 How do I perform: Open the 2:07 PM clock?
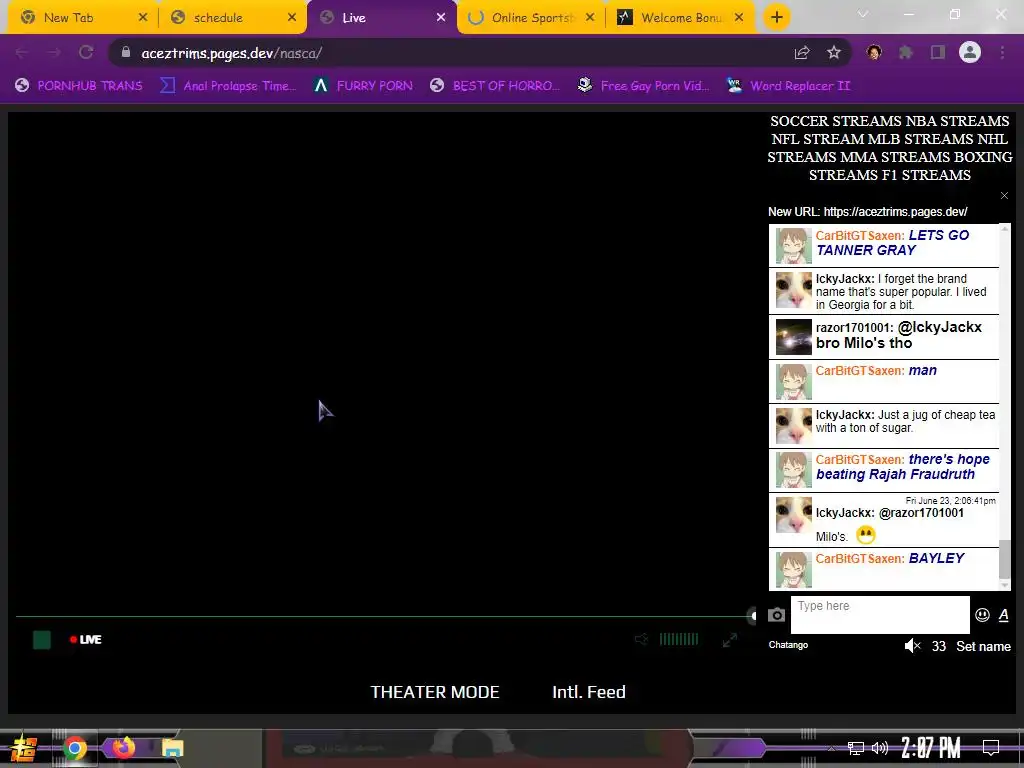(x=931, y=748)
